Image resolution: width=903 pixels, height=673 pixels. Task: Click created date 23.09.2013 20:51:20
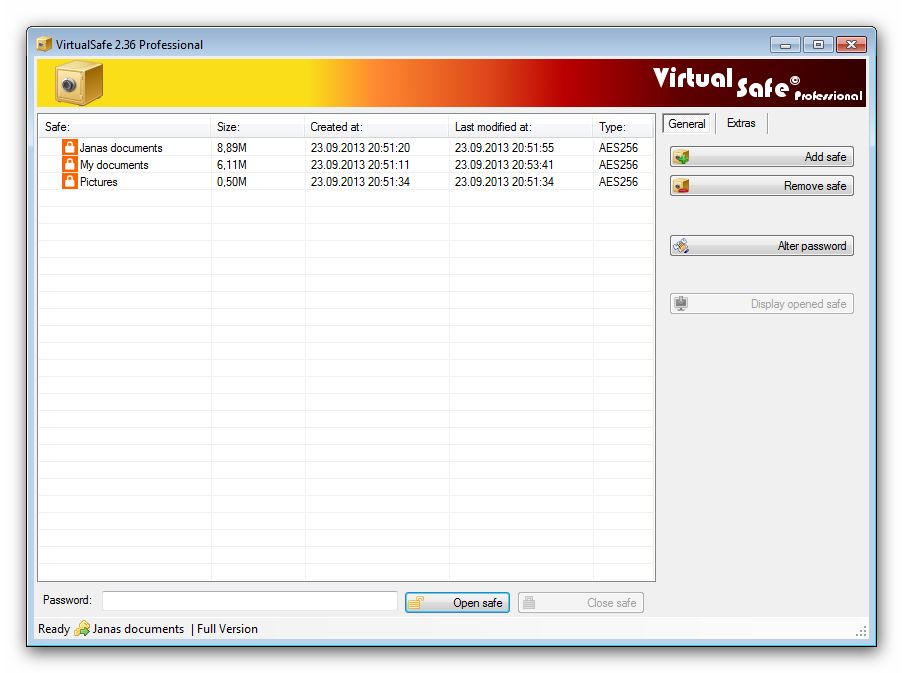[x=360, y=148]
